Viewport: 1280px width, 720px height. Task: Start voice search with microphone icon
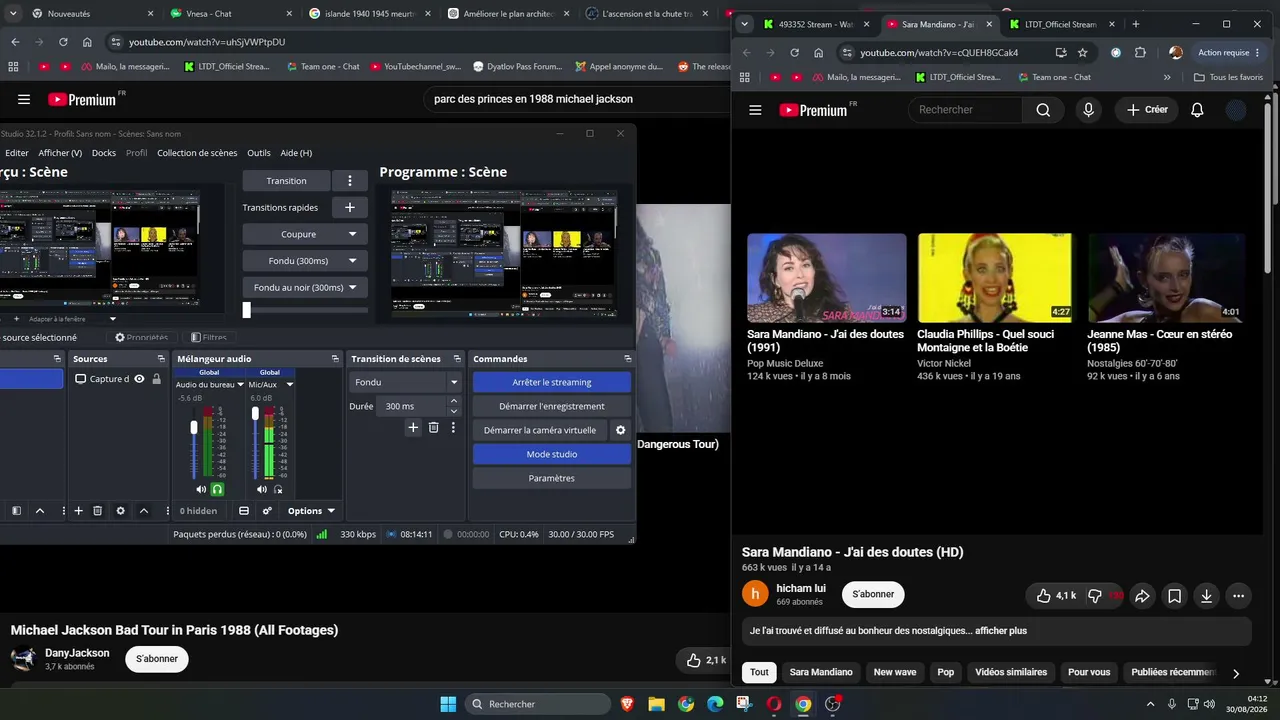click(x=1089, y=110)
